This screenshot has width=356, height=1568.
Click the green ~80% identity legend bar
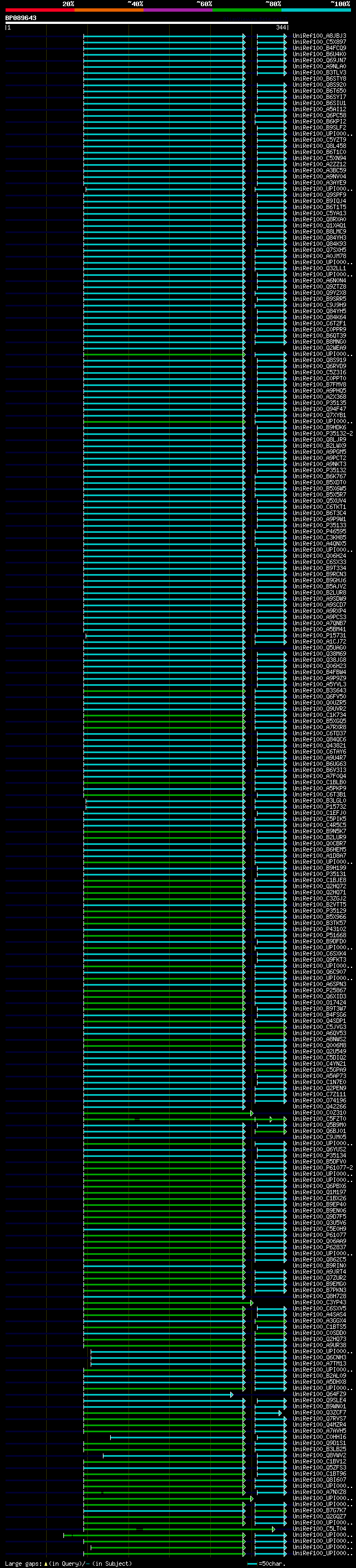coord(247,10)
